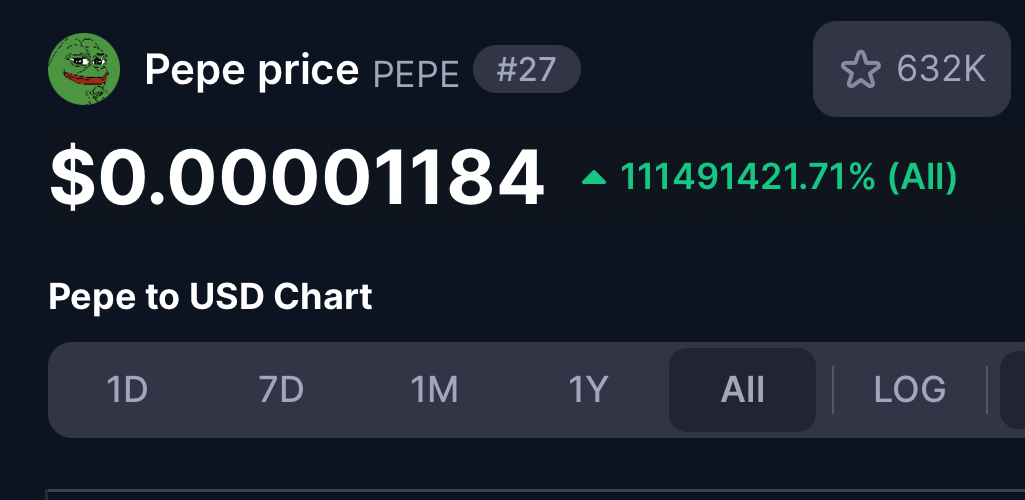Show the 1M price chart
1025x500 pixels.
coord(434,390)
